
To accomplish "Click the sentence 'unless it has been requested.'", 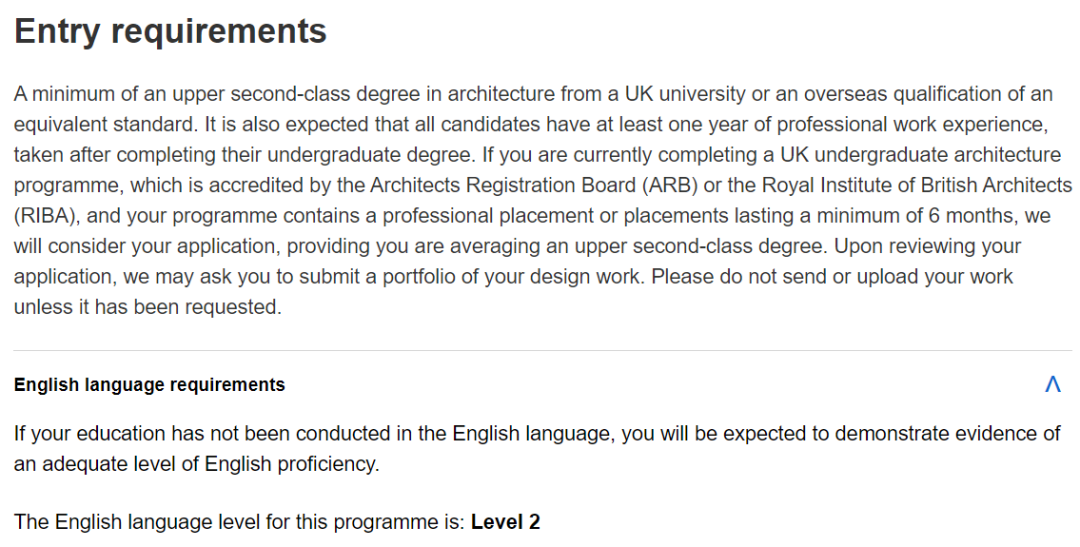I will pos(148,307).
